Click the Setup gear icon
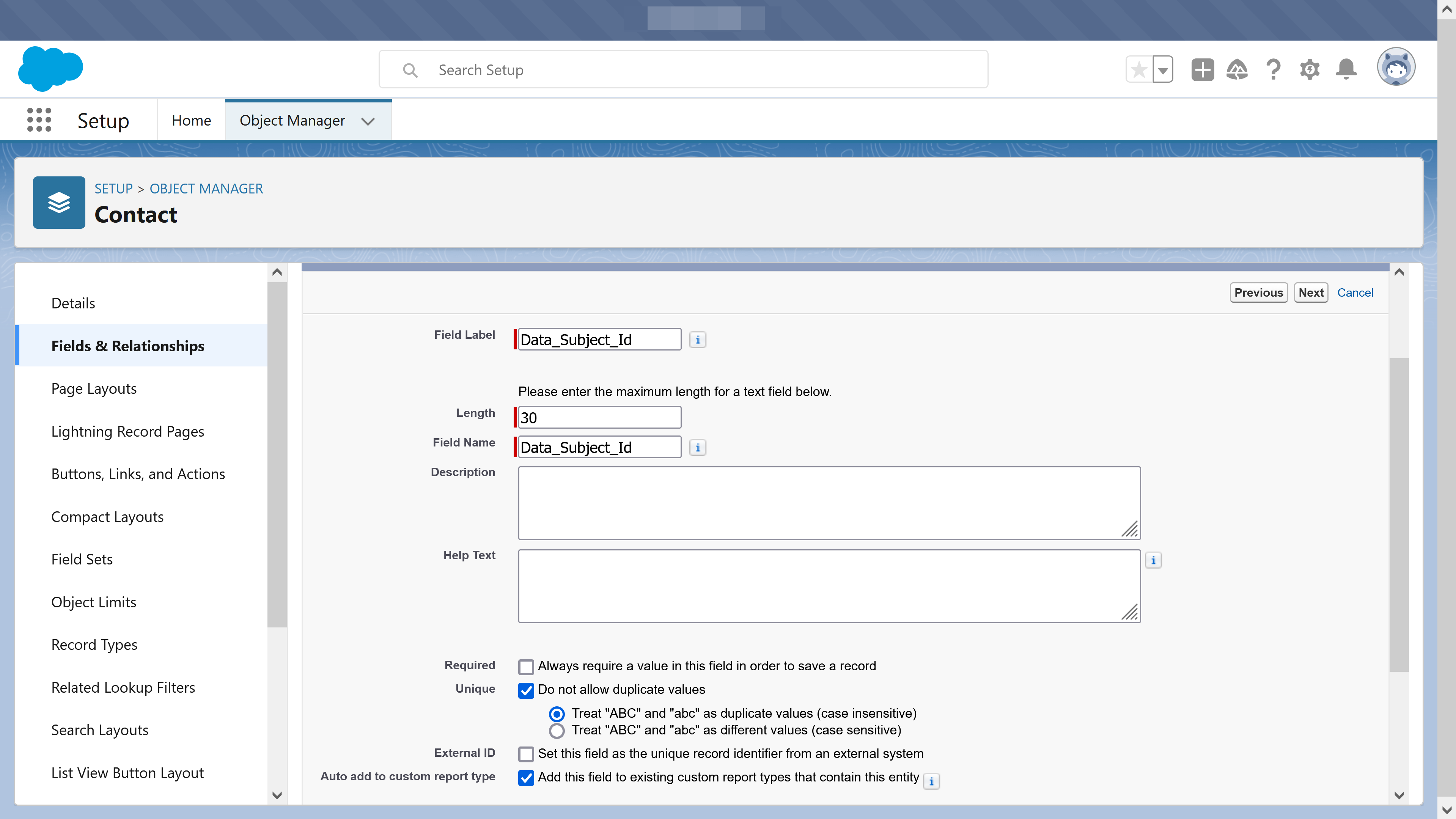The height and width of the screenshot is (819, 1456). tap(1310, 69)
